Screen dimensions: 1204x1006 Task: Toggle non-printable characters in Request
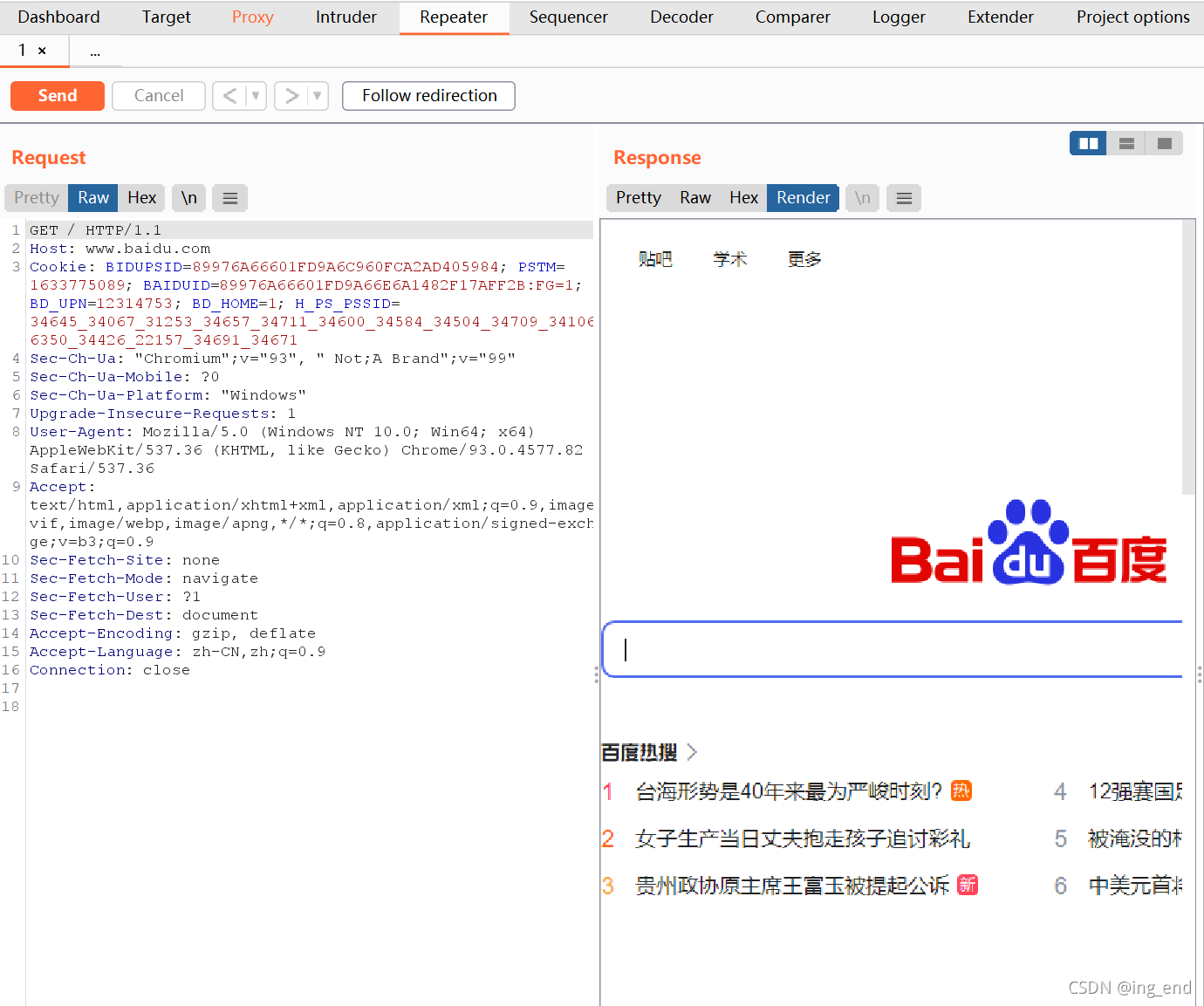[x=189, y=198]
